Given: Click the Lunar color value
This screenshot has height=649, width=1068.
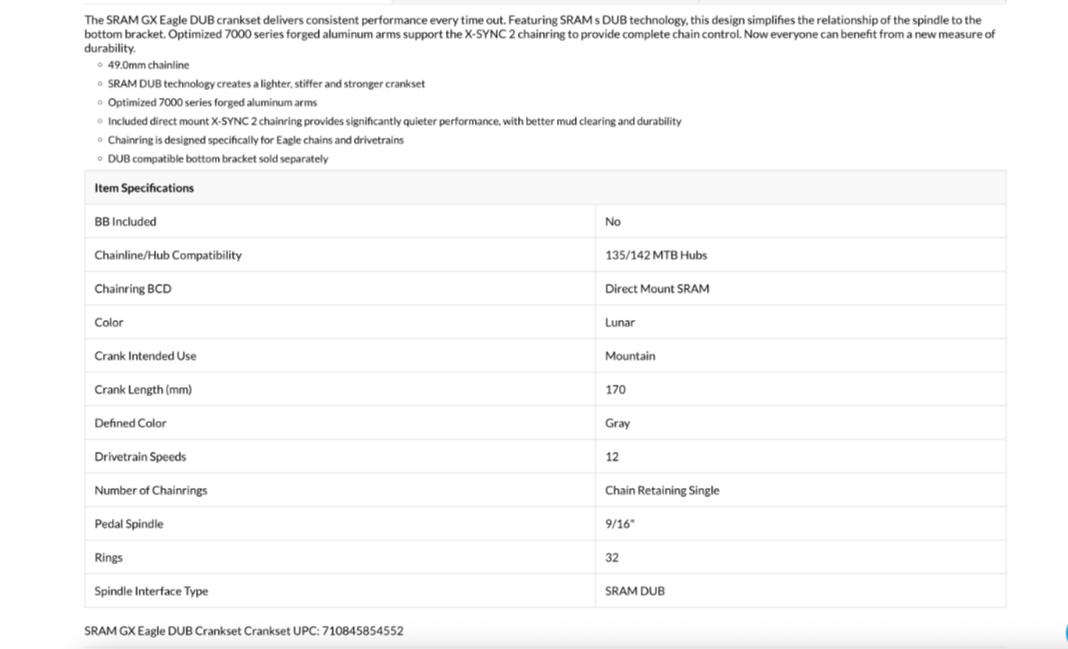Looking at the screenshot, I should [619, 323].
